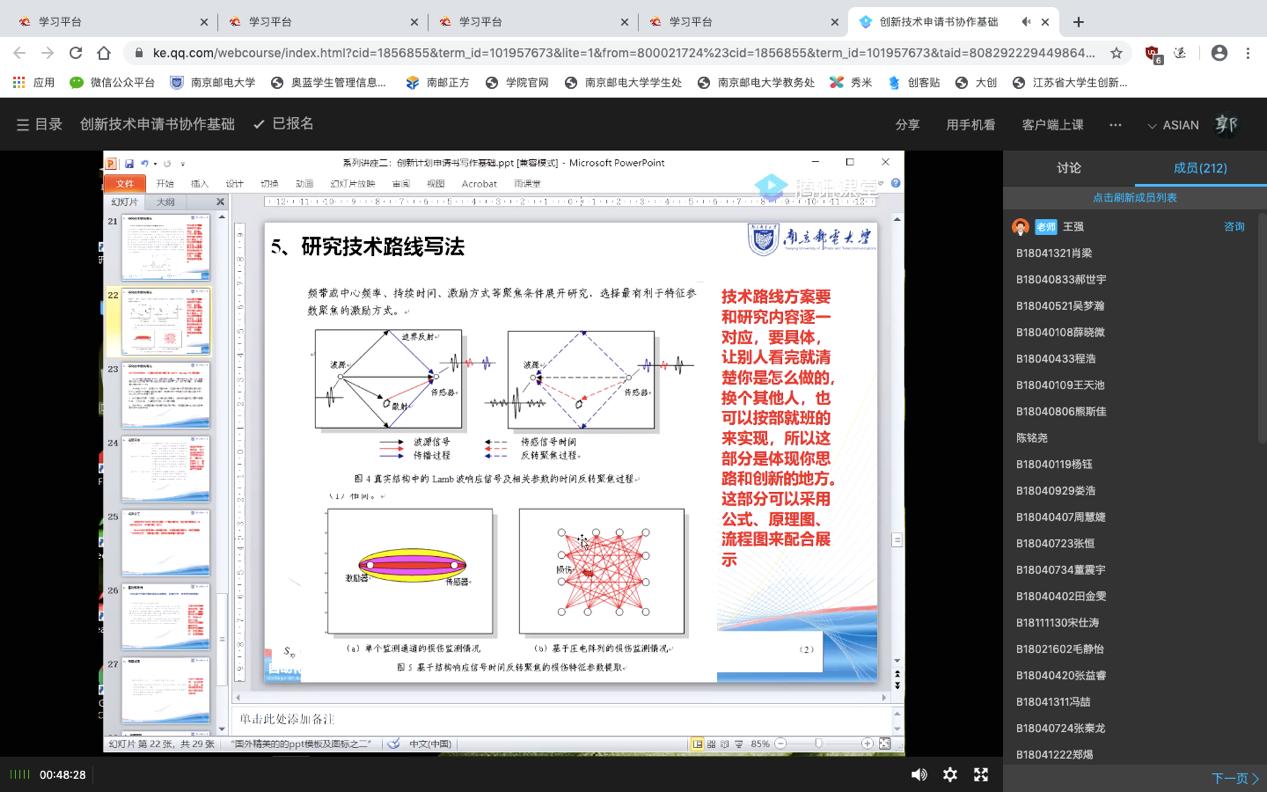Open the ••• more options menu

coord(1115,124)
